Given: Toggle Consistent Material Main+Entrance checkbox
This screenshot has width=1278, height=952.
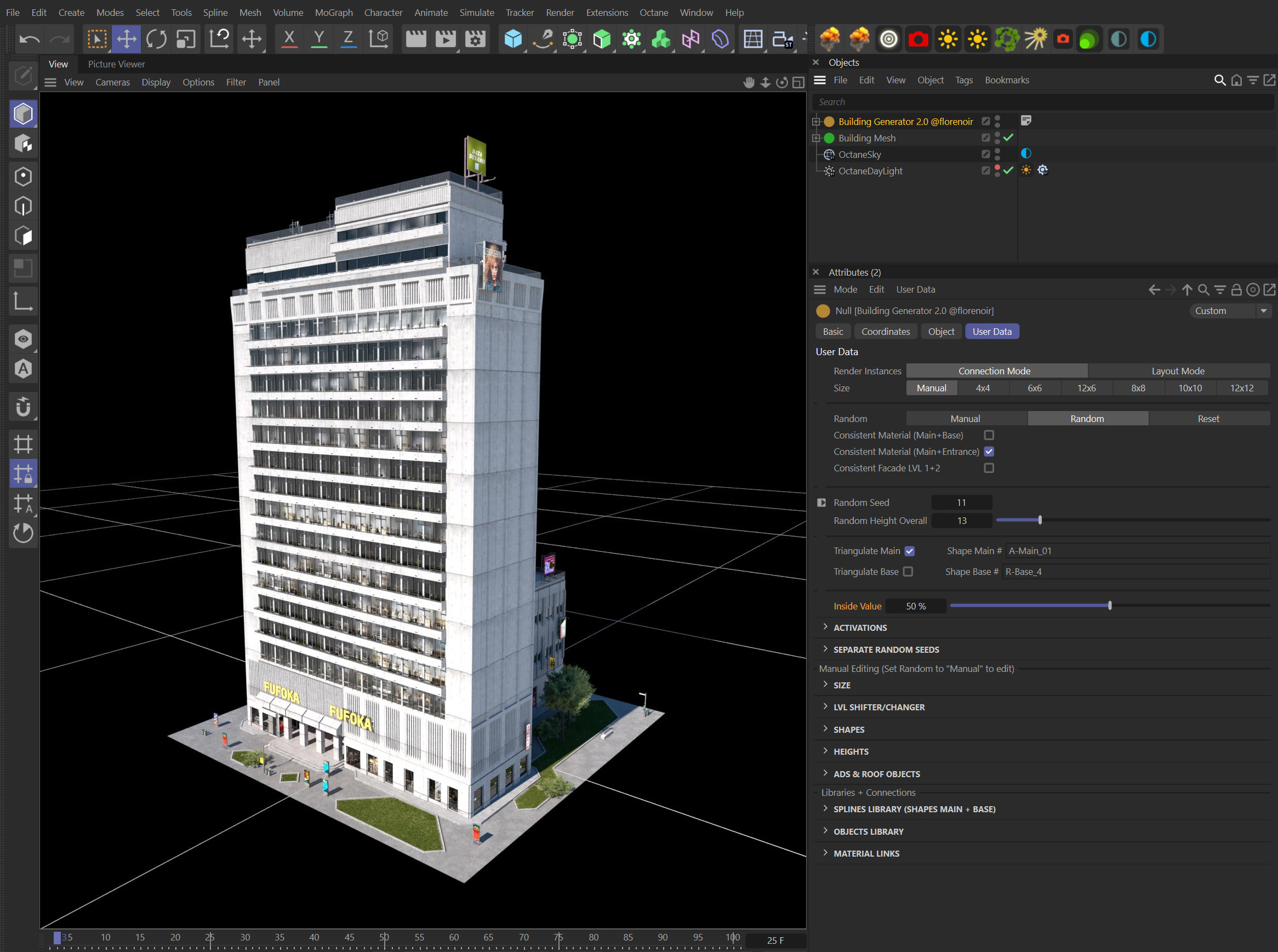Looking at the screenshot, I should pos(990,452).
